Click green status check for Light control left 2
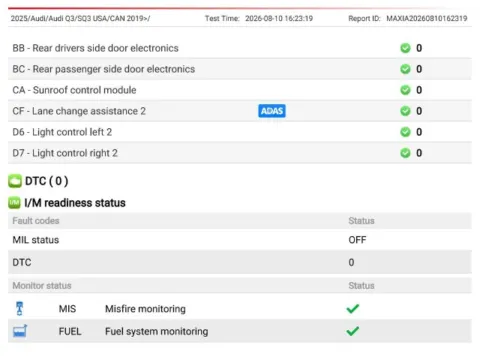The height and width of the screenshot is (360, 480). pyautogui.click(x=405, y=132)
